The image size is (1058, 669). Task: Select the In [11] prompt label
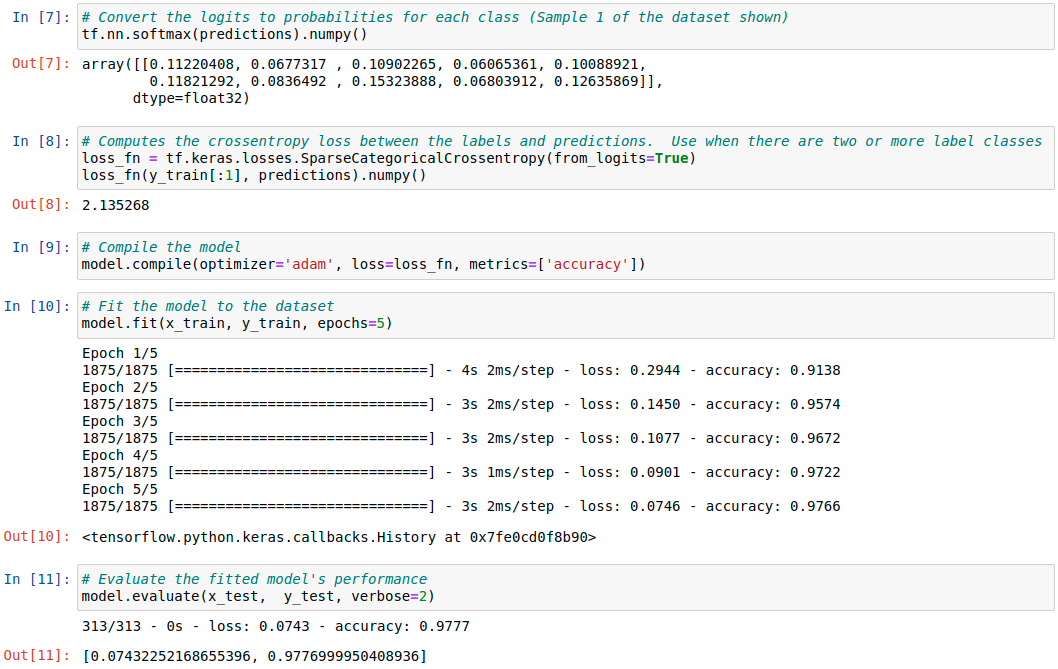click(36, 579)
